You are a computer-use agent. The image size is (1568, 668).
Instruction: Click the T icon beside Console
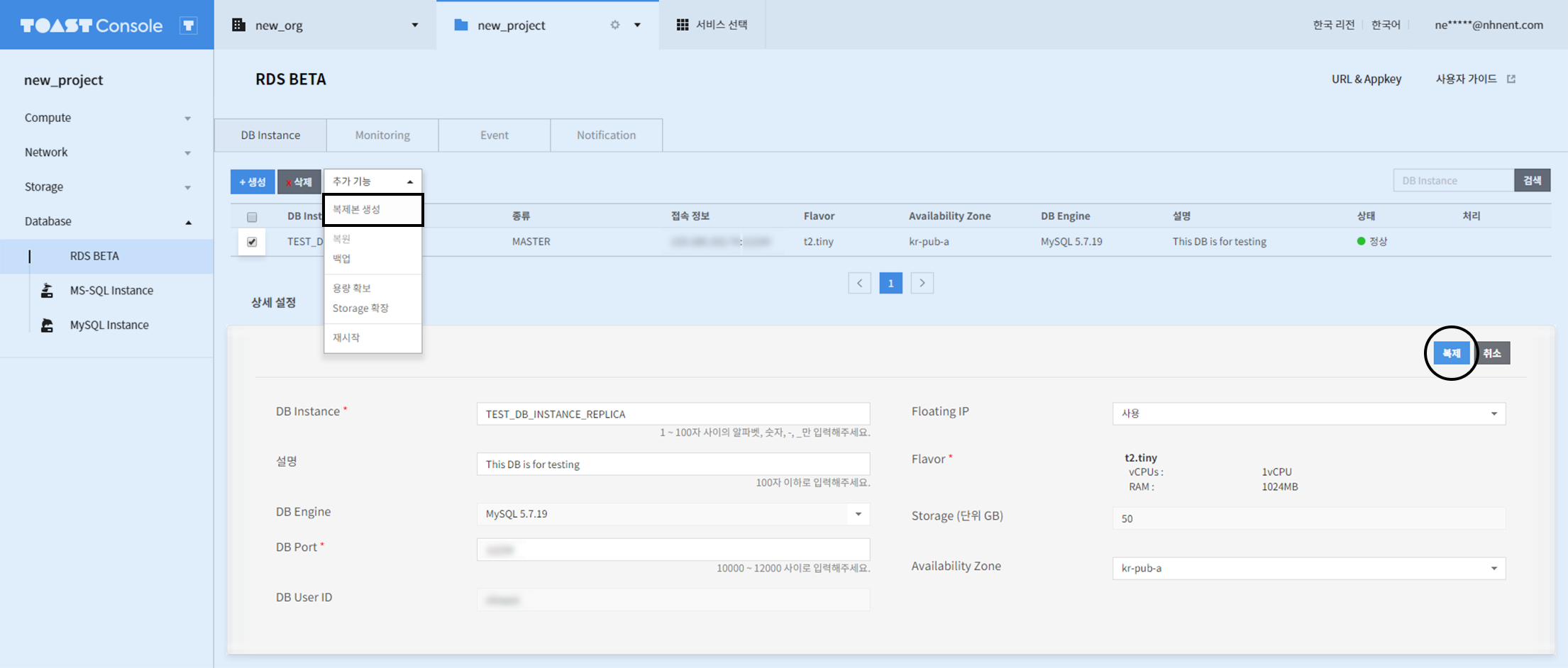tap(188, 26)
